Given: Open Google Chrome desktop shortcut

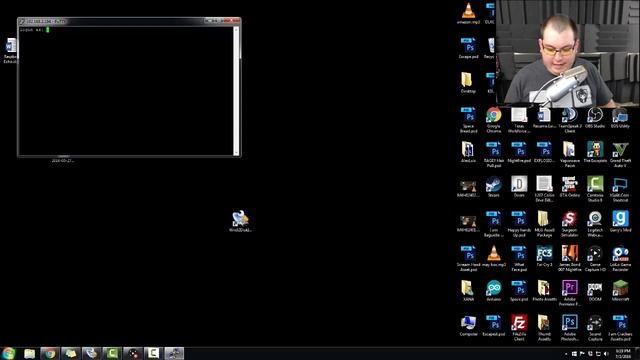Looking at the screenshot, I should click(493, 120).
